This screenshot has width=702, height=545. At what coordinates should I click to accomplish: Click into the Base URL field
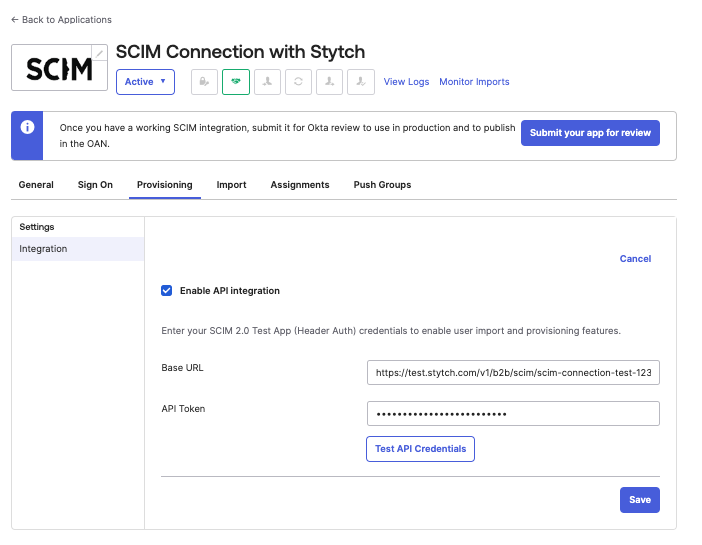[513, 373]
